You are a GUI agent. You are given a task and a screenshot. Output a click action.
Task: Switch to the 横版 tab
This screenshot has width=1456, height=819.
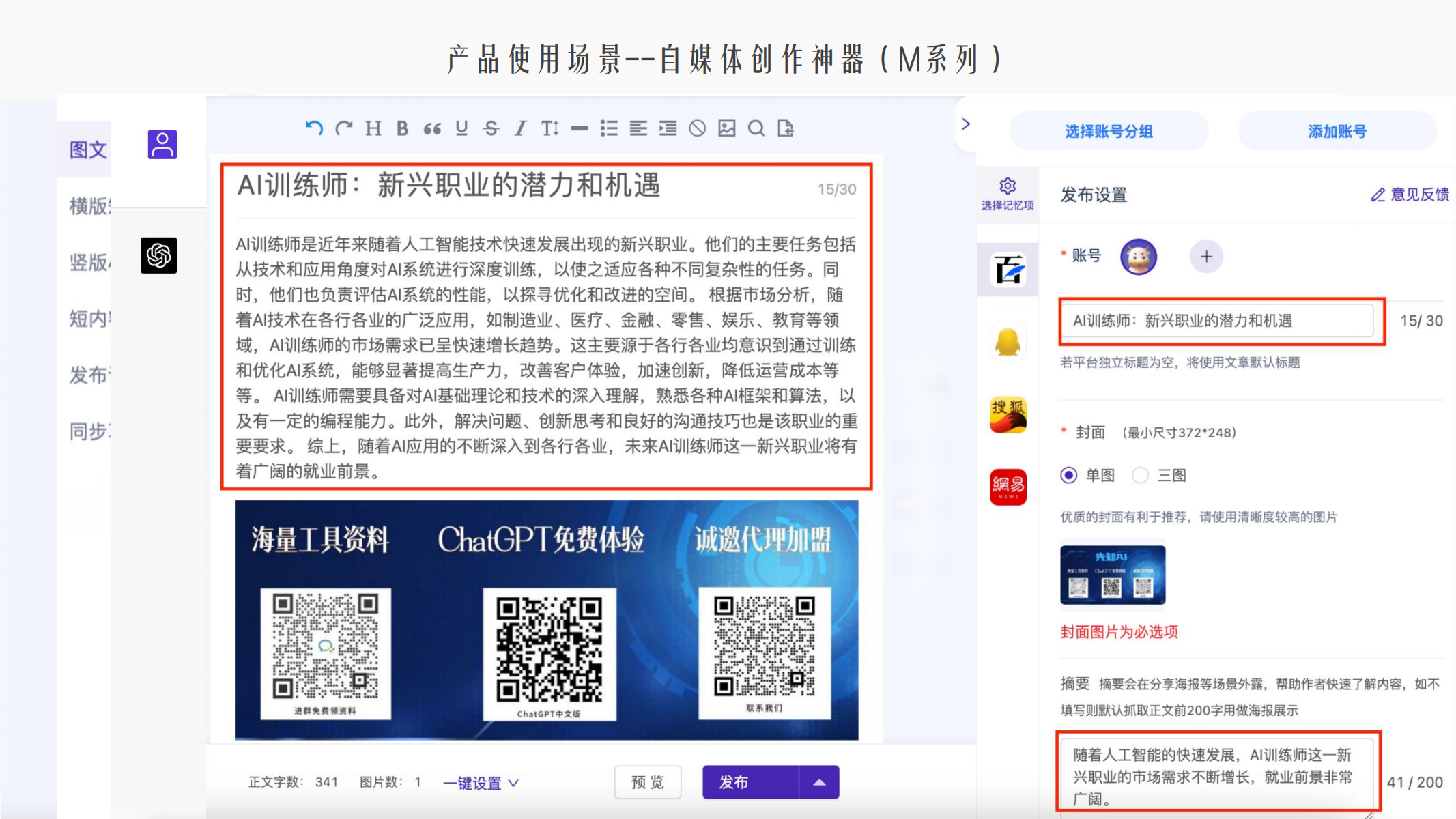pyautogui.click(x=89, y=206)
